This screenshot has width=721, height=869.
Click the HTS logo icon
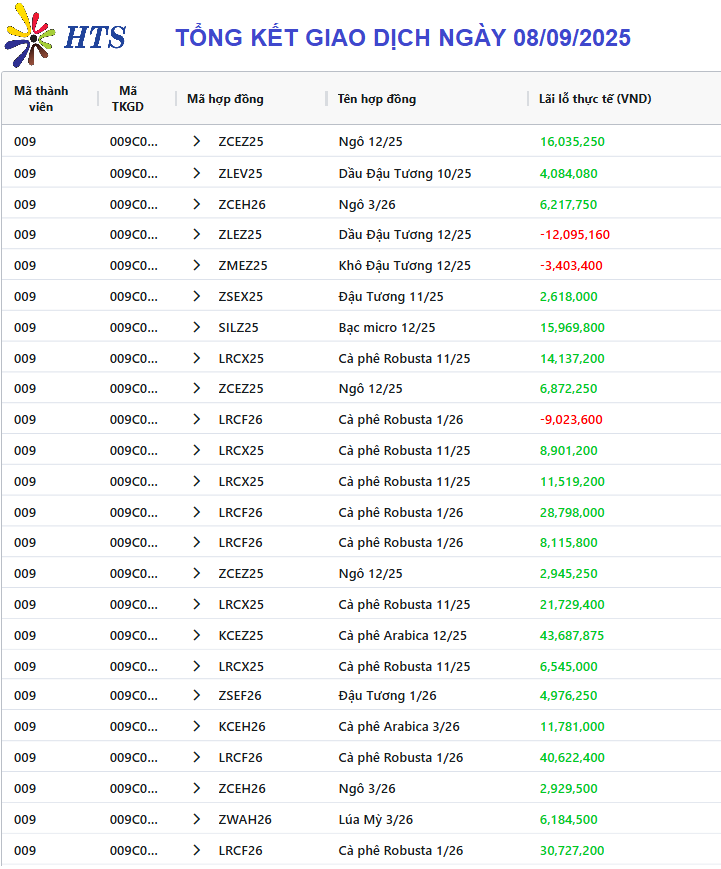coord(30,35)
